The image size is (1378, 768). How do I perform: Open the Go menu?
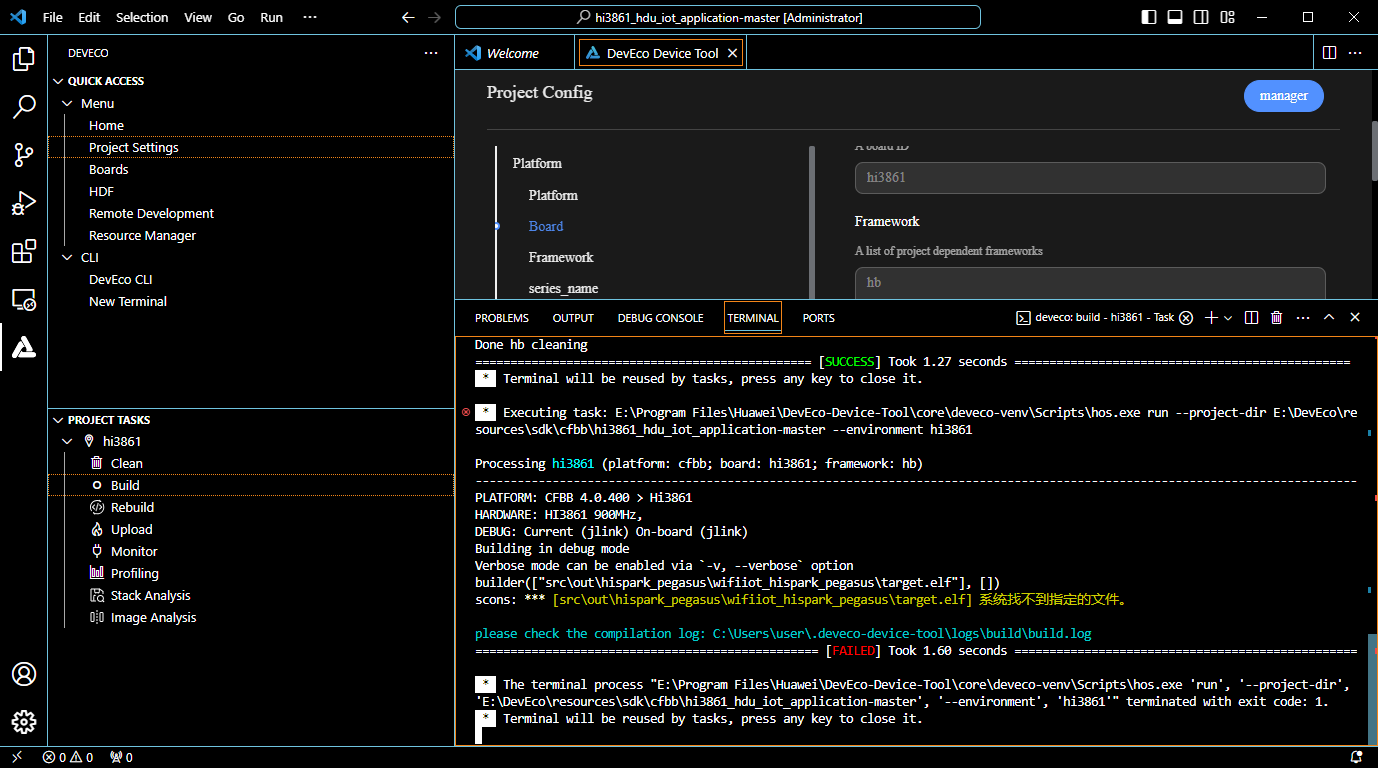(236, 17)
